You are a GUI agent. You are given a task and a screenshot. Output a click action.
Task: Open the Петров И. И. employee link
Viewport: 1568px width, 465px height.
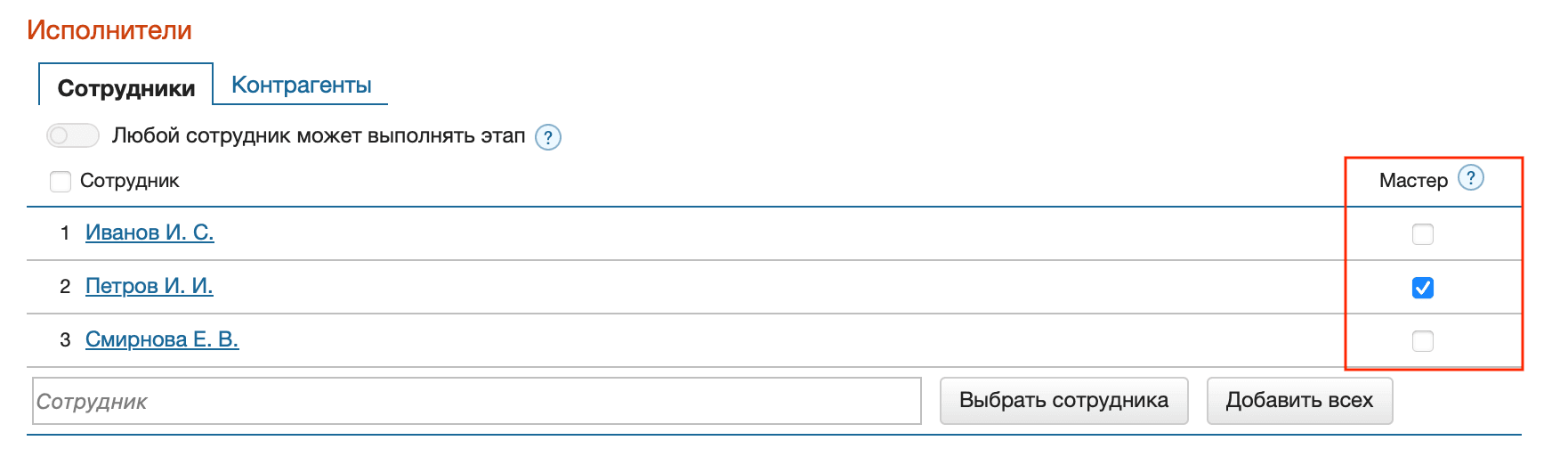[x=150, y=286]
